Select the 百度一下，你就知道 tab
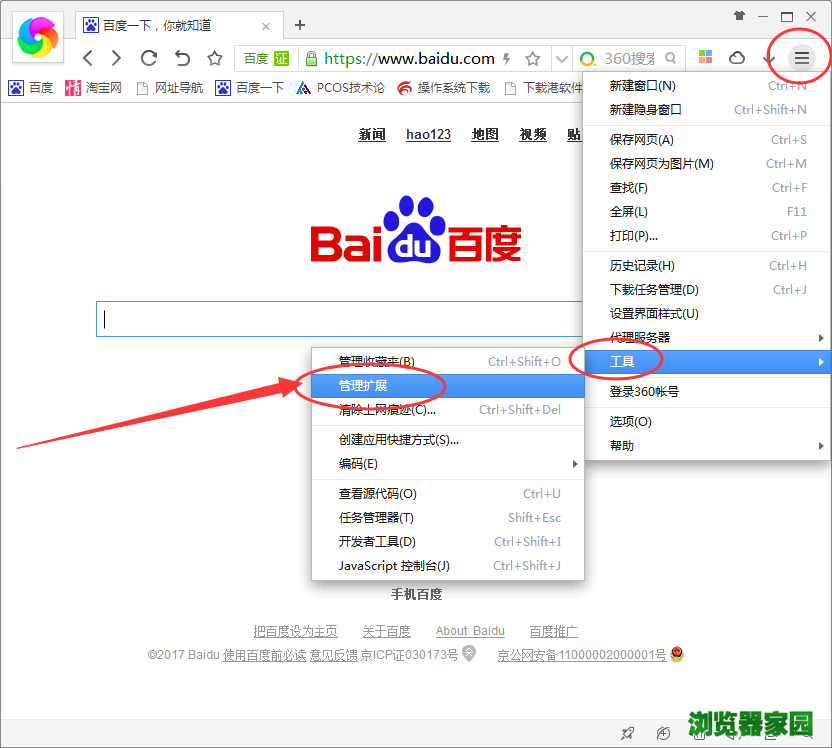Image resolution: width=832 pixels, height=748 pixels. click(178, 25)
